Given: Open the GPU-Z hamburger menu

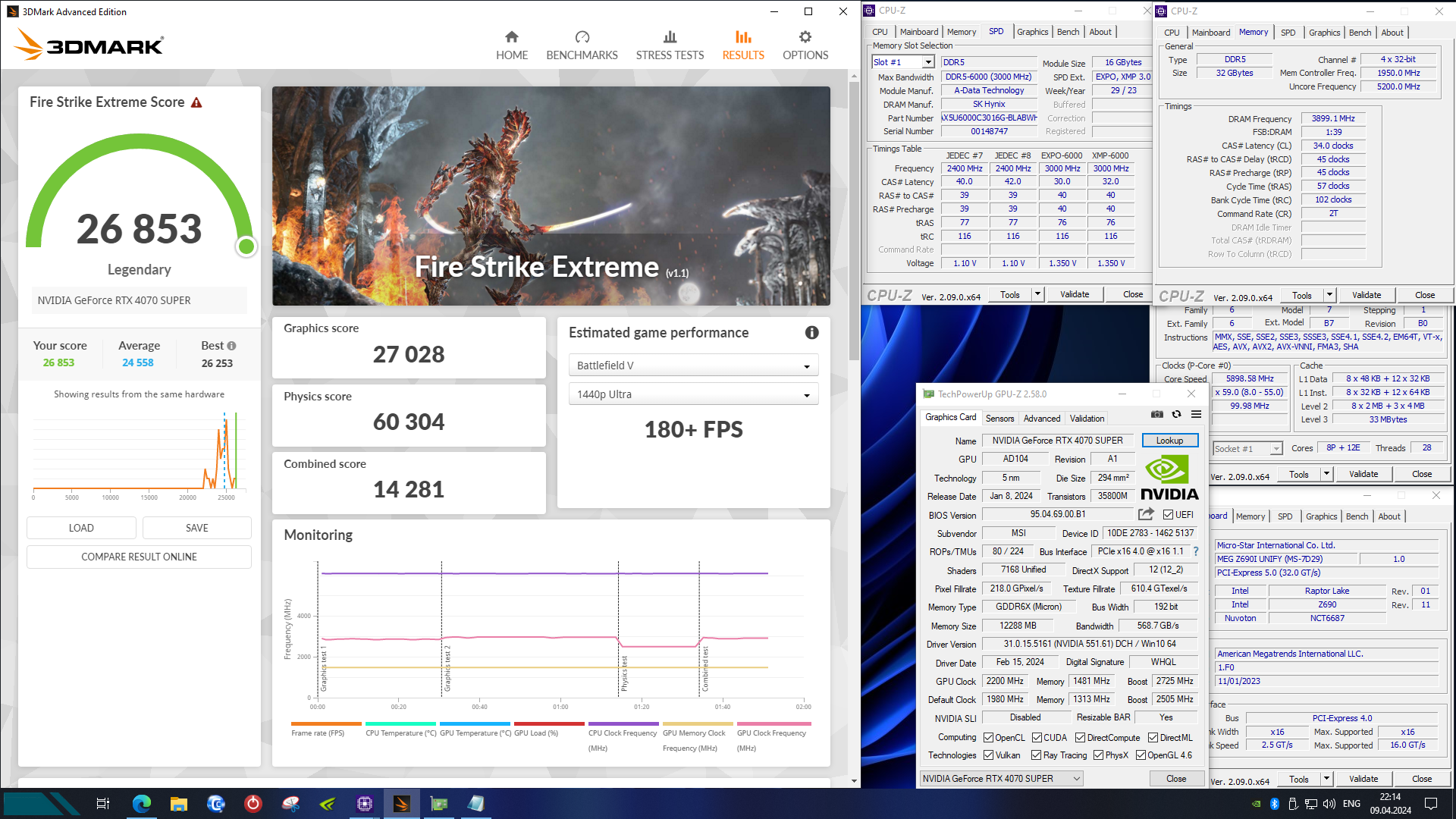Looking at the screenshot, I should 1196,414.
